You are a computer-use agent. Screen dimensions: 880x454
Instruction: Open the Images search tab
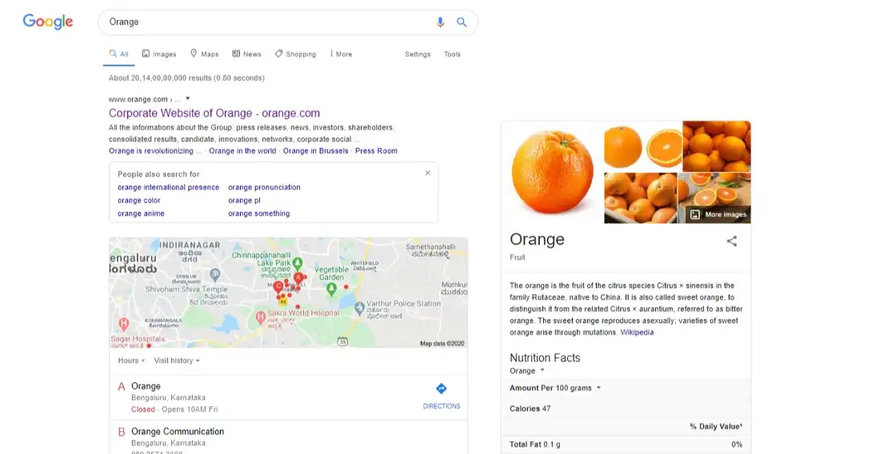[159, 54]
